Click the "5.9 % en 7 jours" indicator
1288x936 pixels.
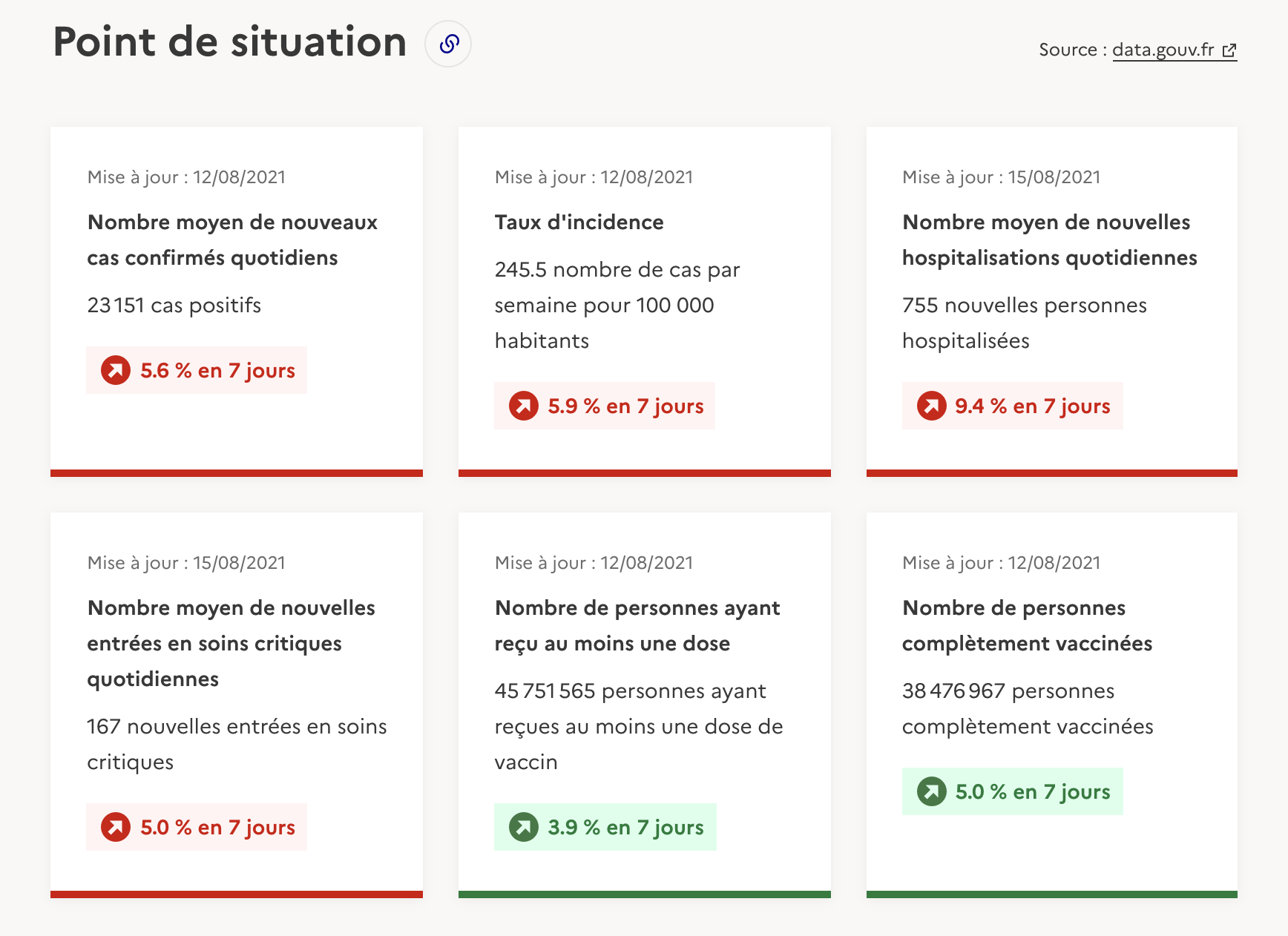[604, 406]
